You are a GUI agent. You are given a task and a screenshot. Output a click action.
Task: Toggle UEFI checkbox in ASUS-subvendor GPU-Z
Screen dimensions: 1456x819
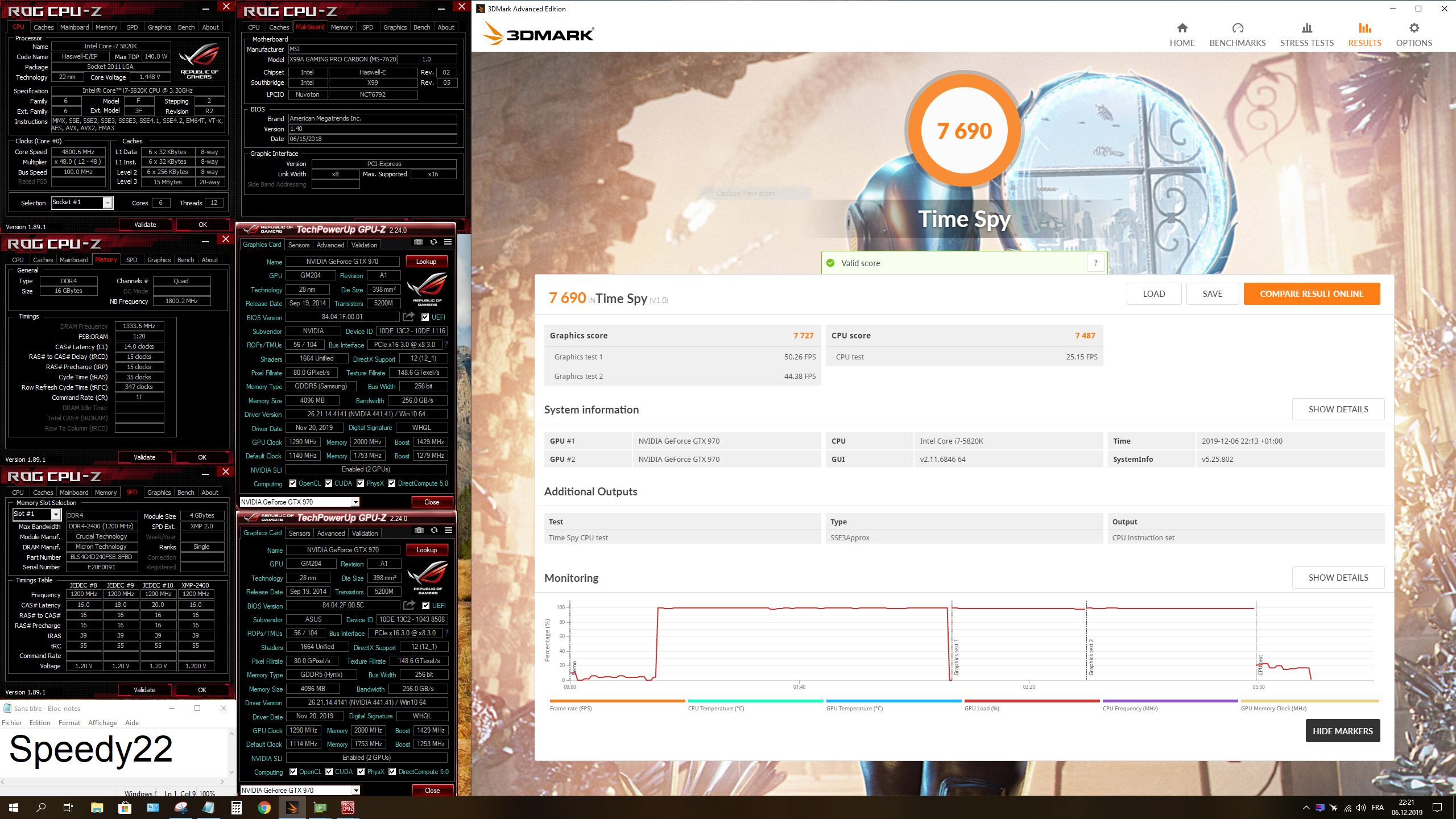pyautogui.click(x=426, y=606)
